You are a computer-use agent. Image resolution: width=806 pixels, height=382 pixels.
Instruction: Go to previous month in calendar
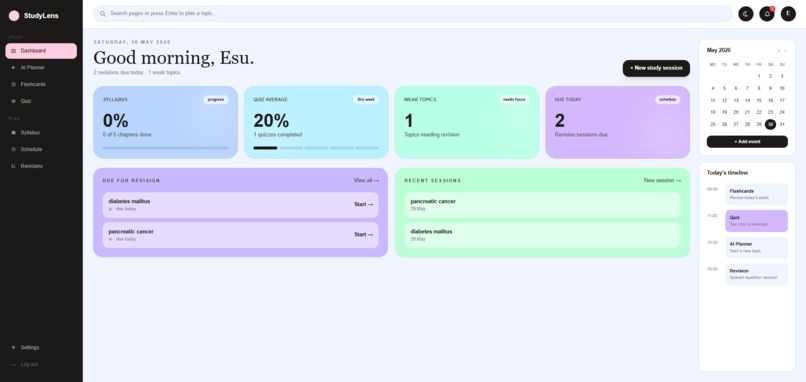(779, 51)
